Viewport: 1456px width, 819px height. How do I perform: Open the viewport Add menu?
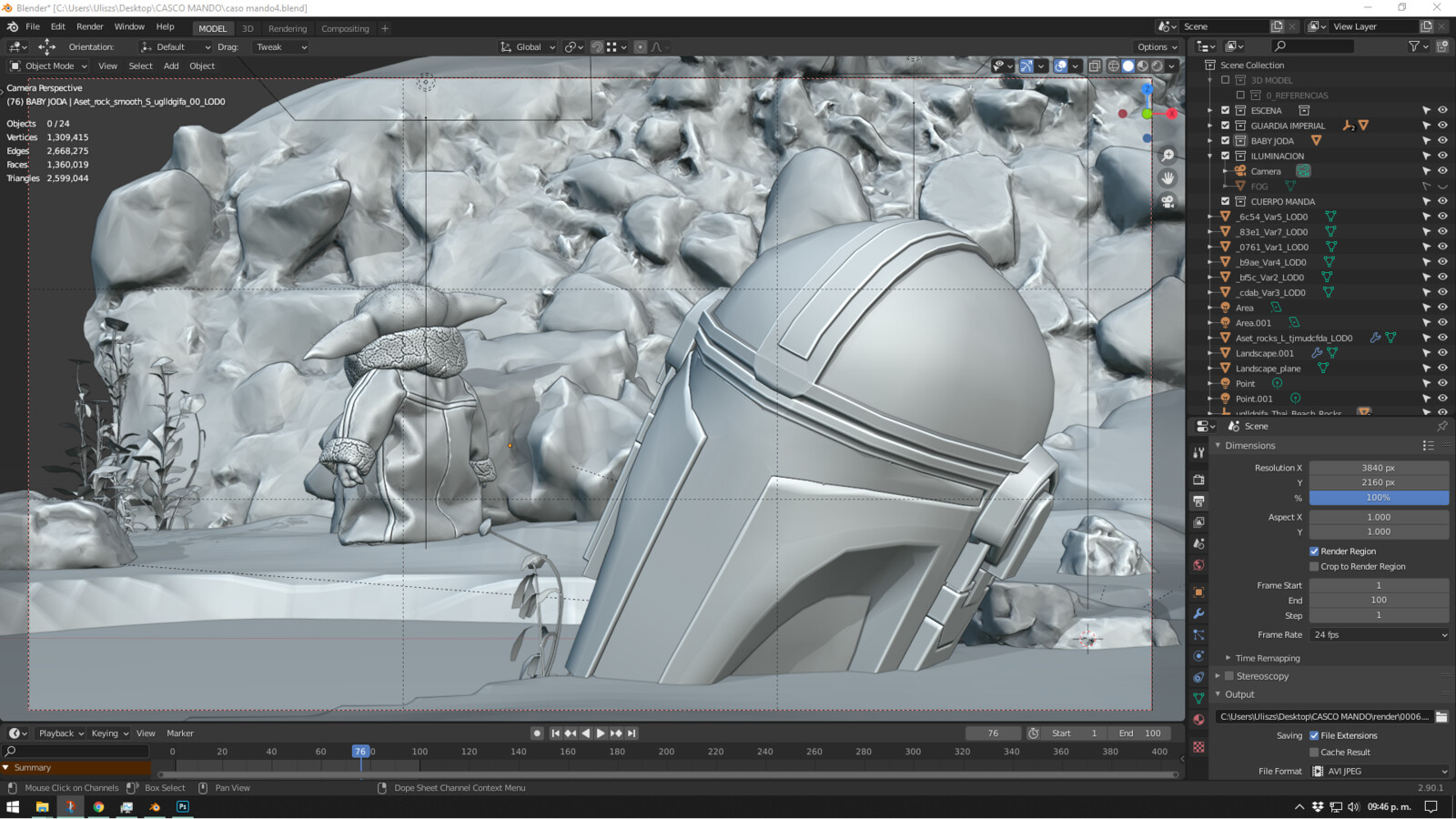171,66
